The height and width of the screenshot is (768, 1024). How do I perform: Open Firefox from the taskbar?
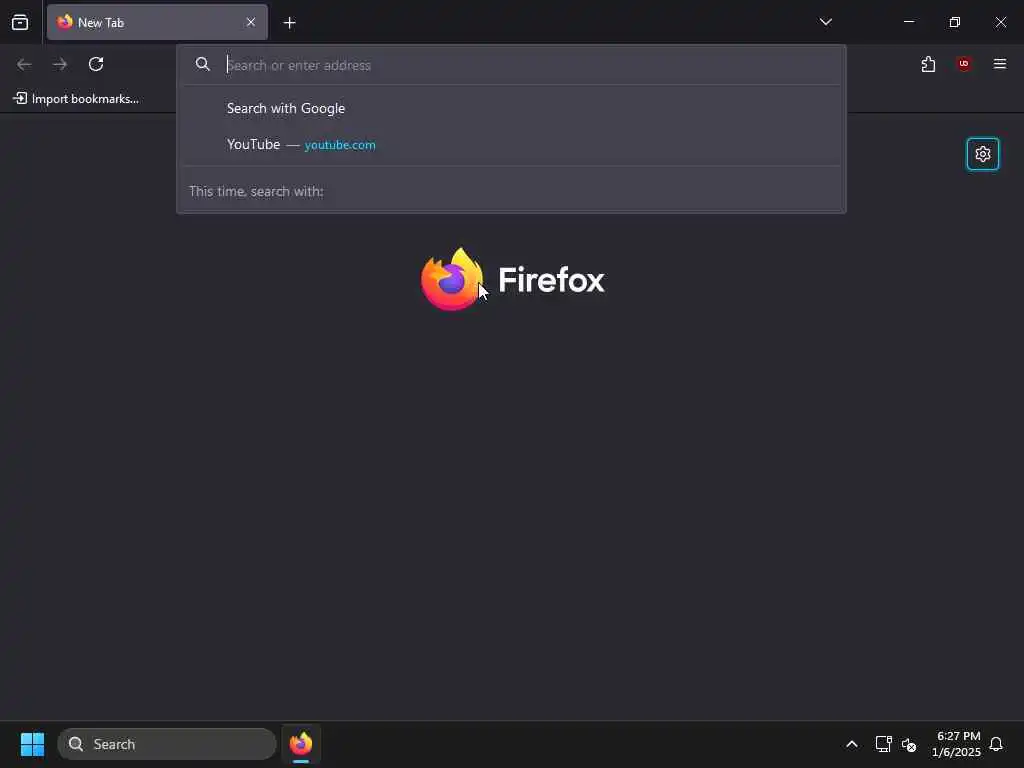coord(301,744)
